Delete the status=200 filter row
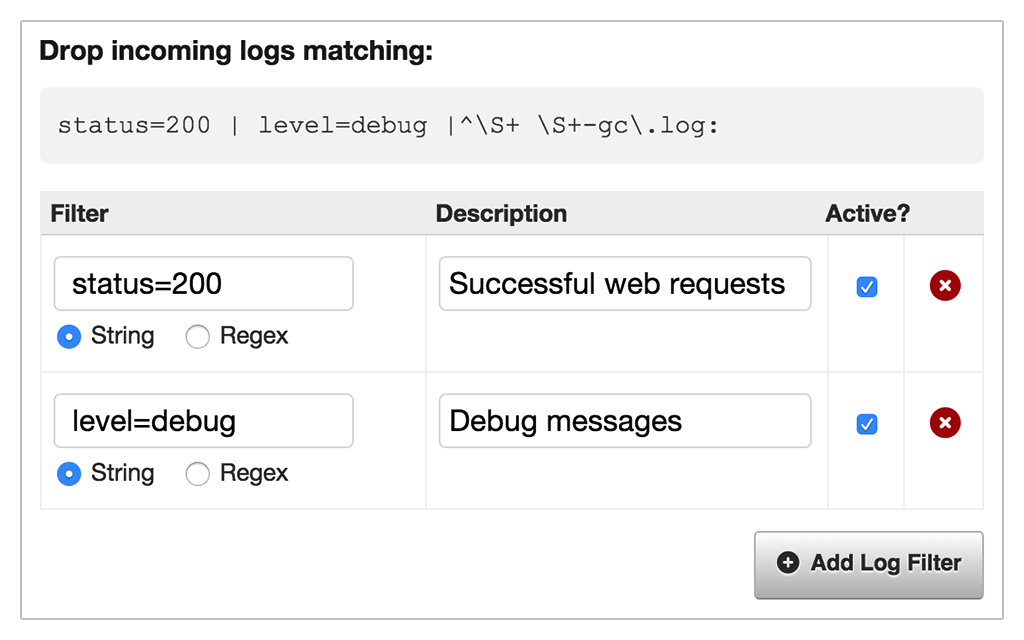The width and height of the screenshot is (1024, 640). (945, 286)
